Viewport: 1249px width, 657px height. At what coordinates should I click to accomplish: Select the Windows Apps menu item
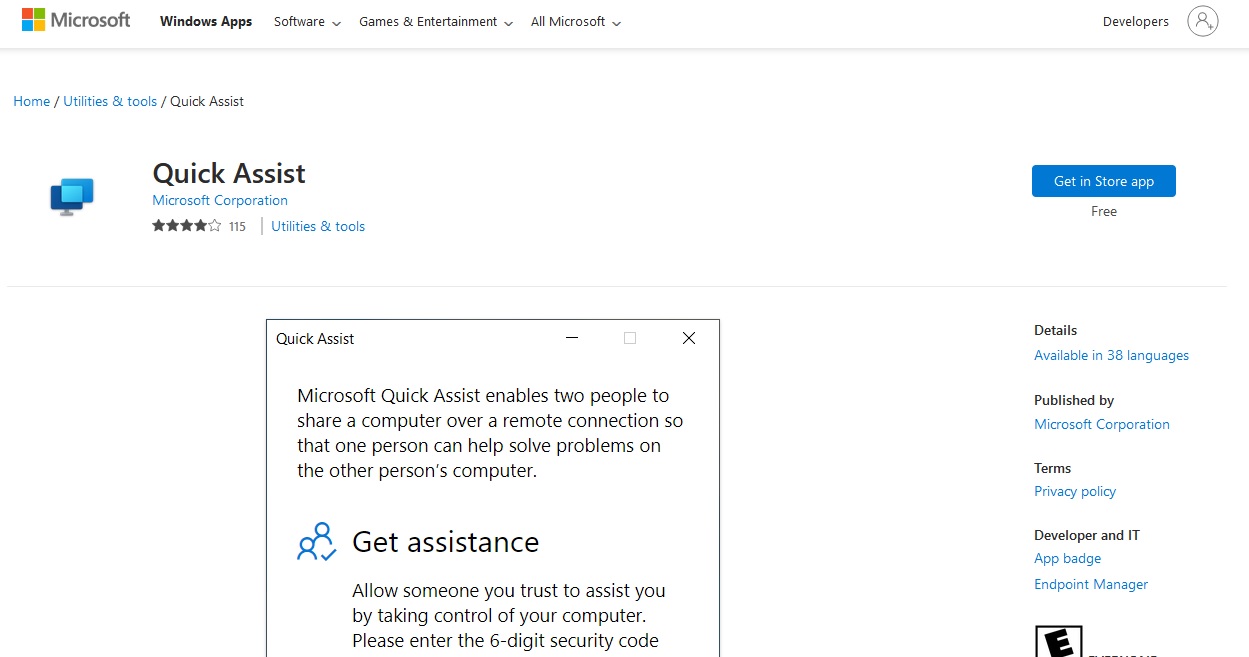[206, 21]
